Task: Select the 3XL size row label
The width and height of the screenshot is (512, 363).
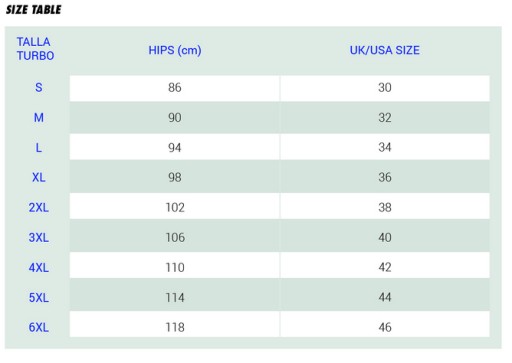Action: tap(39, 238)
